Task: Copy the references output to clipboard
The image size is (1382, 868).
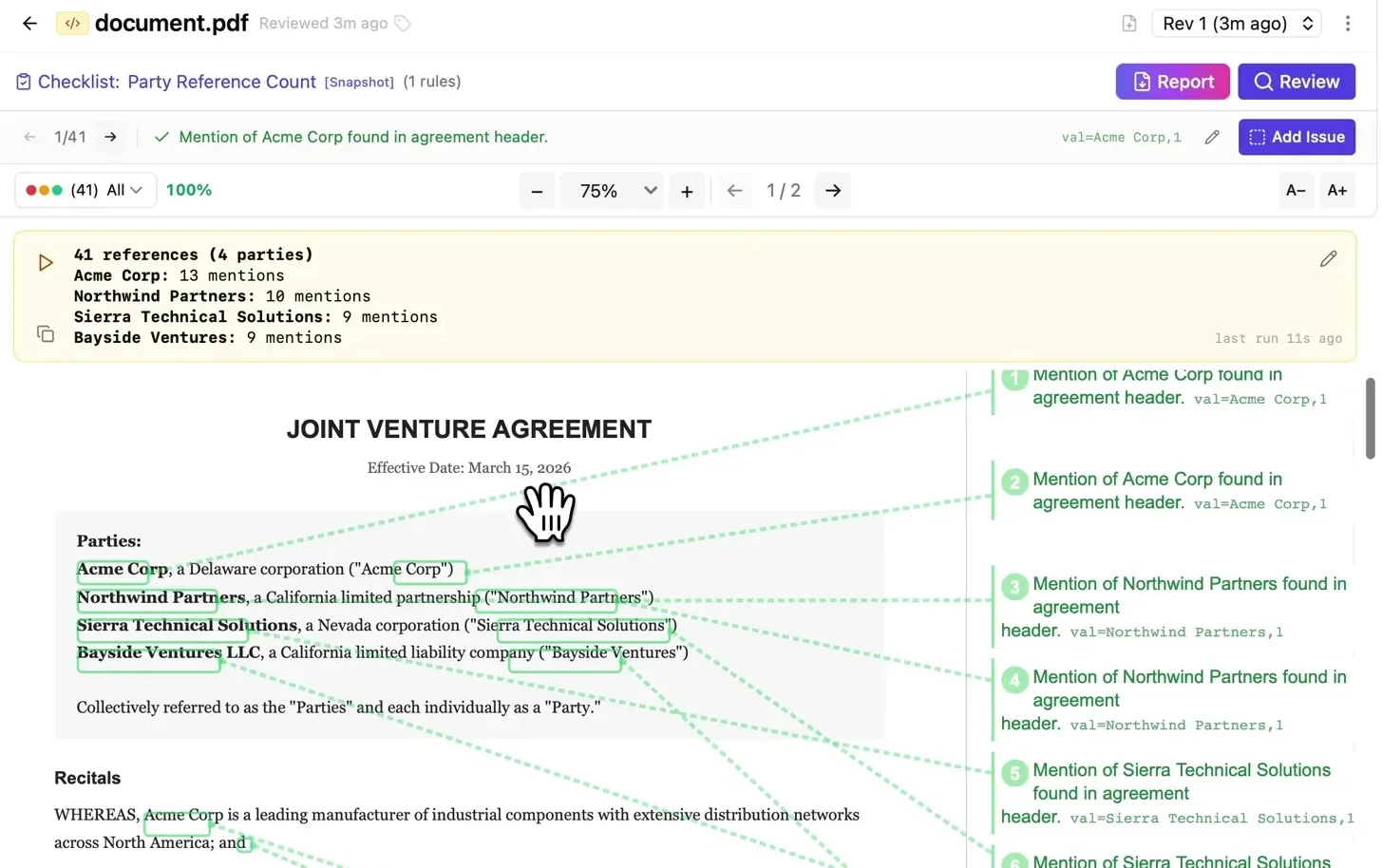Action: point(45,333)
